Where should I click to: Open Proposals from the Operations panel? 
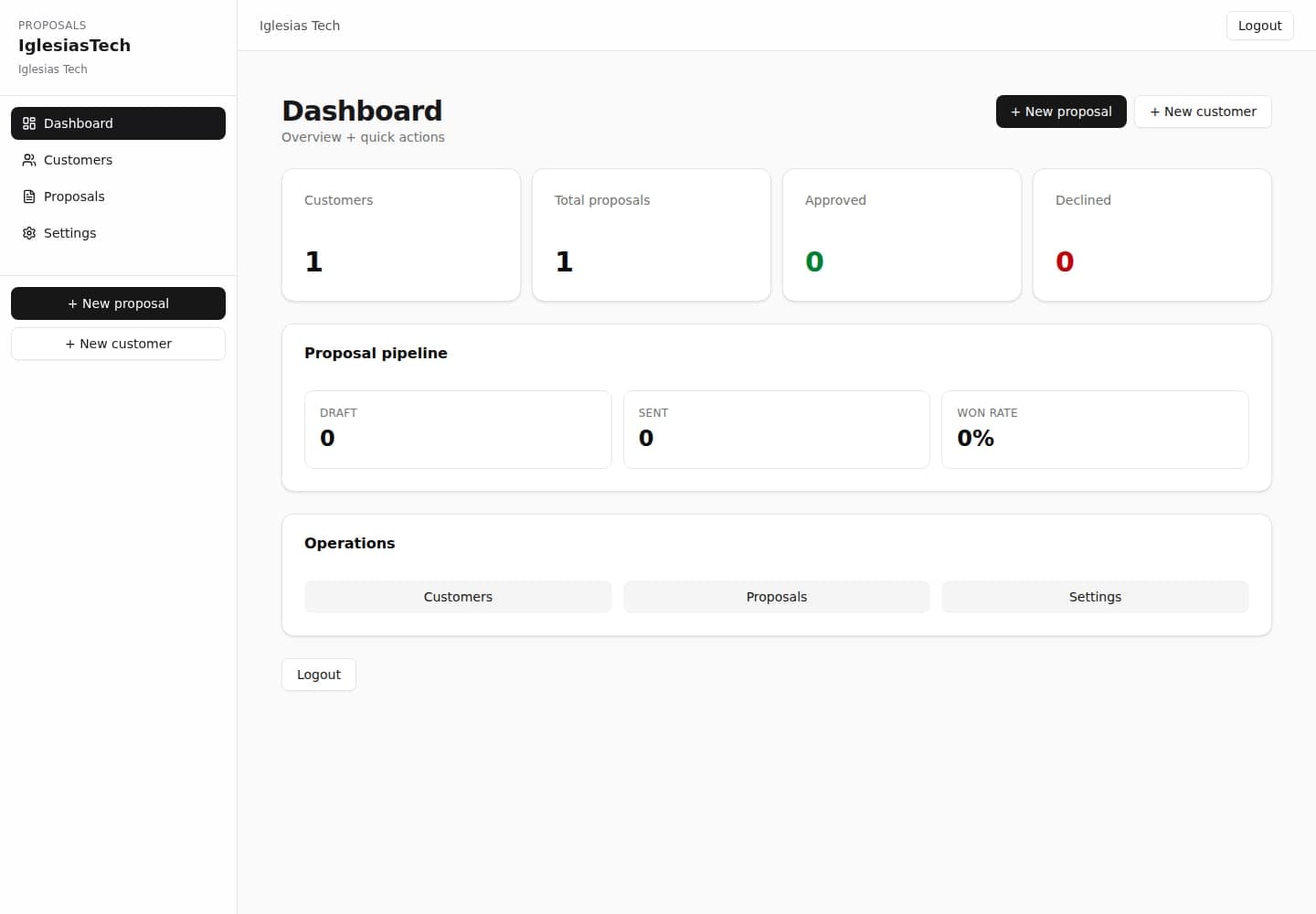pos(777,597)
